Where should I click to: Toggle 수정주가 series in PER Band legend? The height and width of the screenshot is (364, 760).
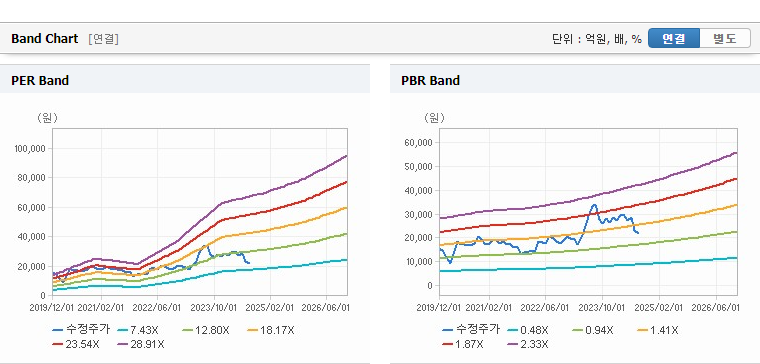pos(81,330)
